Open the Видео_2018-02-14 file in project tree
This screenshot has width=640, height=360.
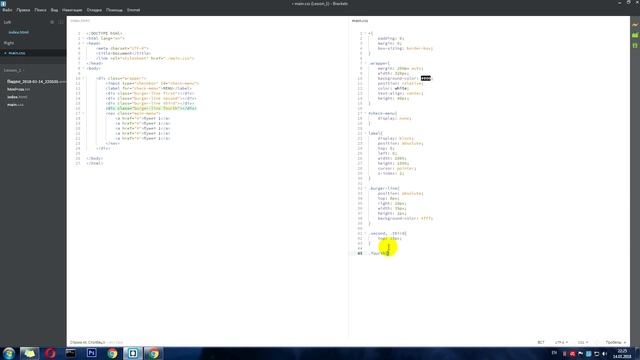(x=35, y=82)
